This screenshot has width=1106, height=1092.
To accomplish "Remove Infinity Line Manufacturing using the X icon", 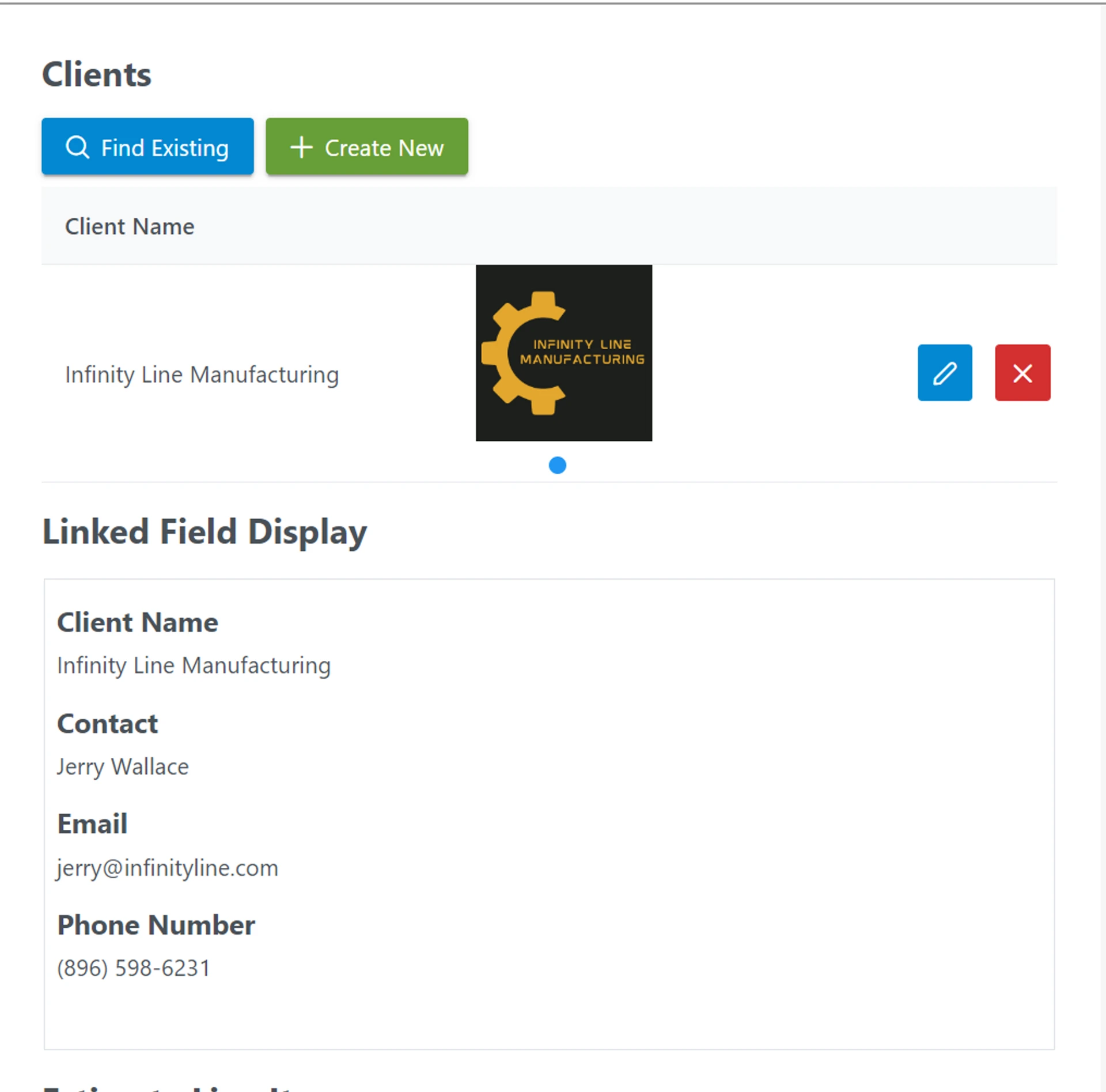I will click(x=1022, y=373).
